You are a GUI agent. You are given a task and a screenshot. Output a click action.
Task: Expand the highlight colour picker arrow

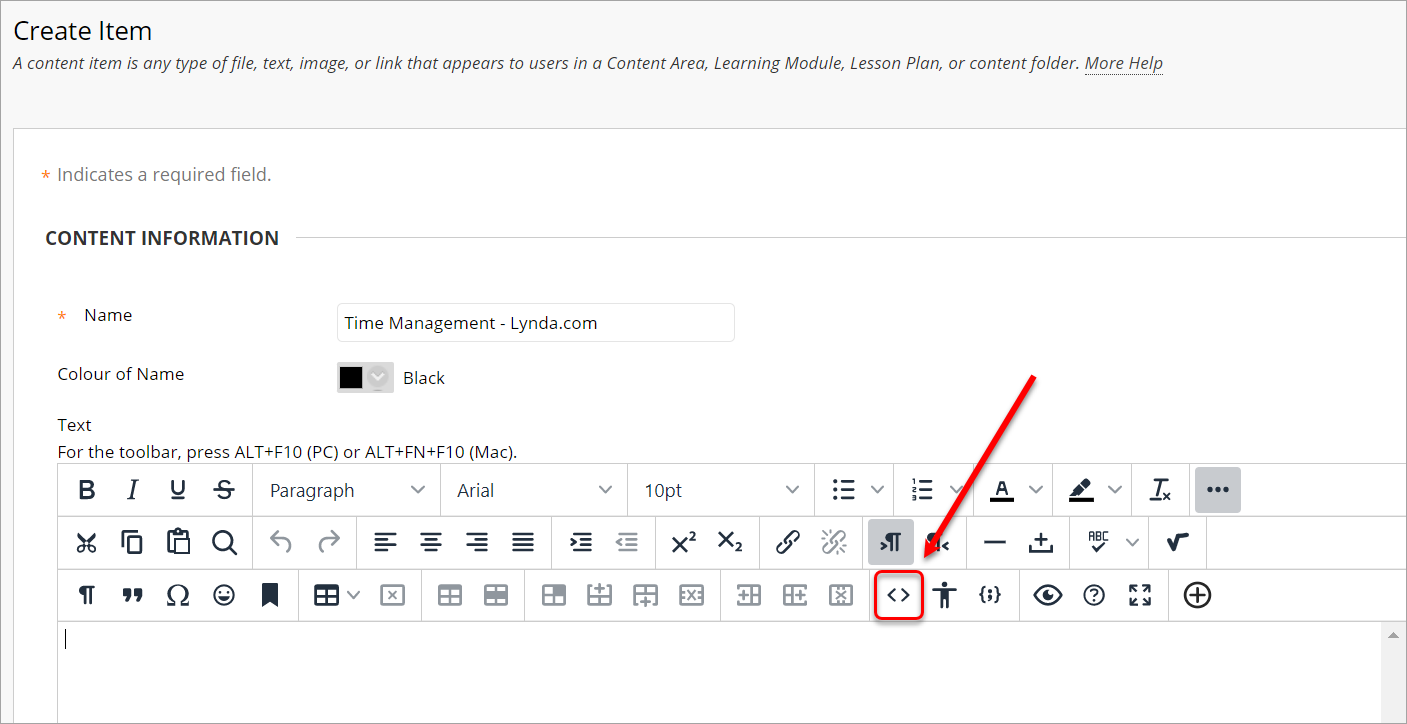[x=1114, y=490]
